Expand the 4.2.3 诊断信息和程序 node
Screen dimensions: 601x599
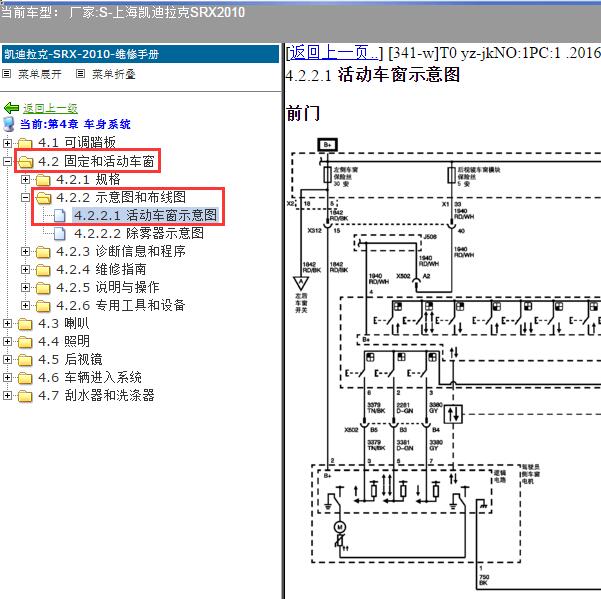(25, 251)
